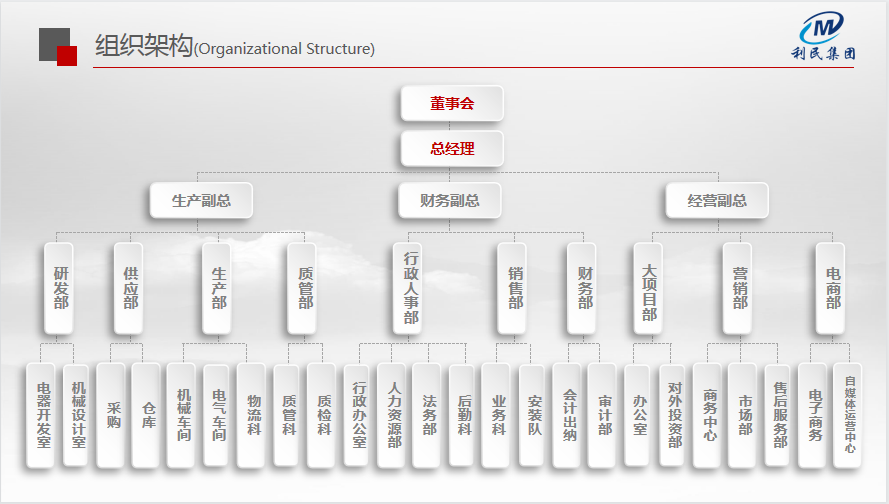Click the 经营副总 node
Screen dimensions: 889x504
(x=717, y=200)
